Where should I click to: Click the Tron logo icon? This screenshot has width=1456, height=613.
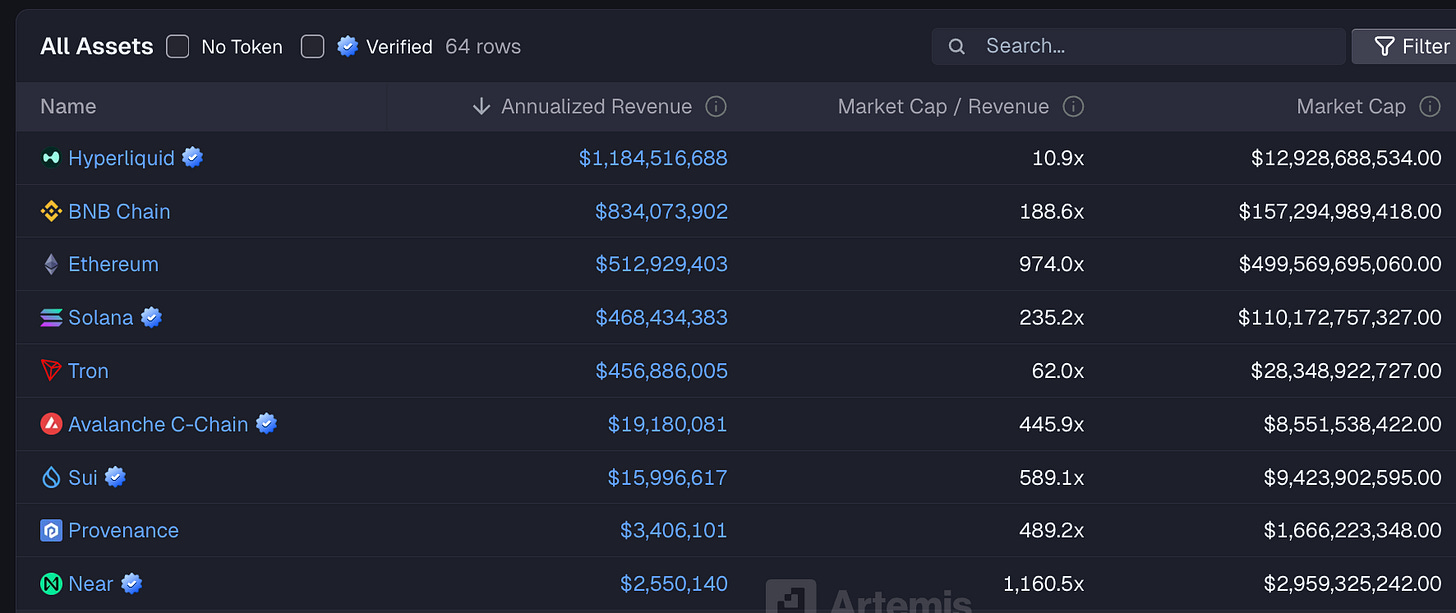coord(51,371)
